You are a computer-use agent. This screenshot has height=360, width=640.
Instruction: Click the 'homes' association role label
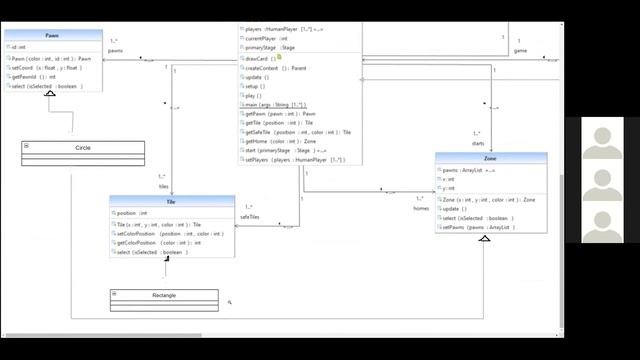coord(421,209)
